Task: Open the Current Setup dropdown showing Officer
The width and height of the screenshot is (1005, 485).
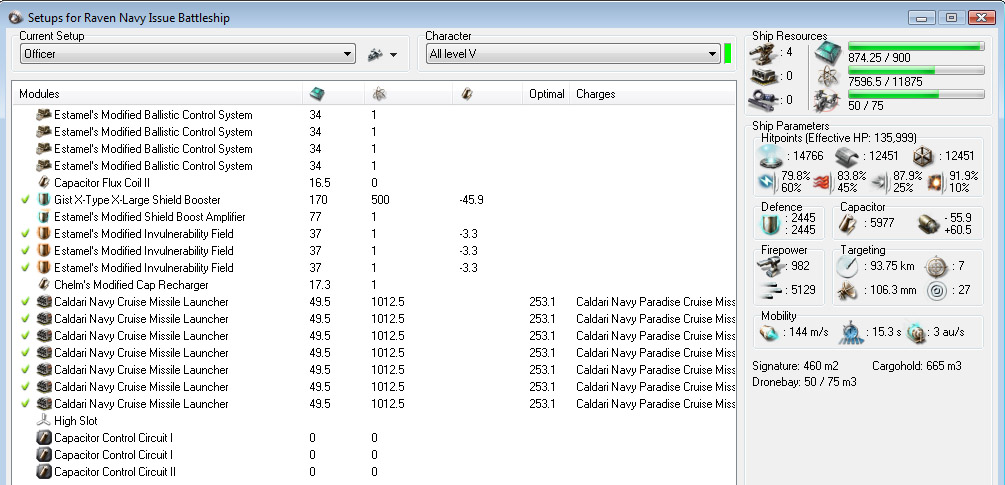Action: coord(187,54)
